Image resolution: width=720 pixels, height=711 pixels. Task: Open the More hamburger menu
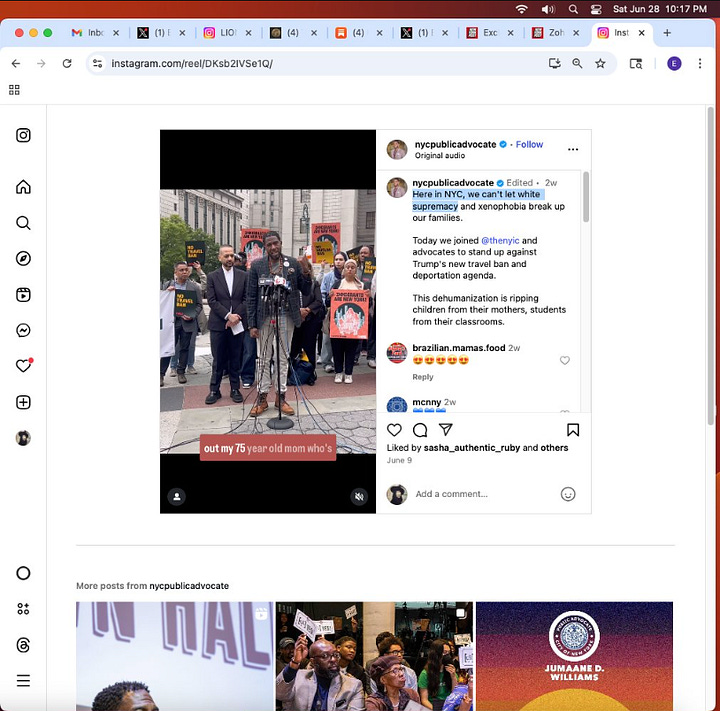(23, 681)
